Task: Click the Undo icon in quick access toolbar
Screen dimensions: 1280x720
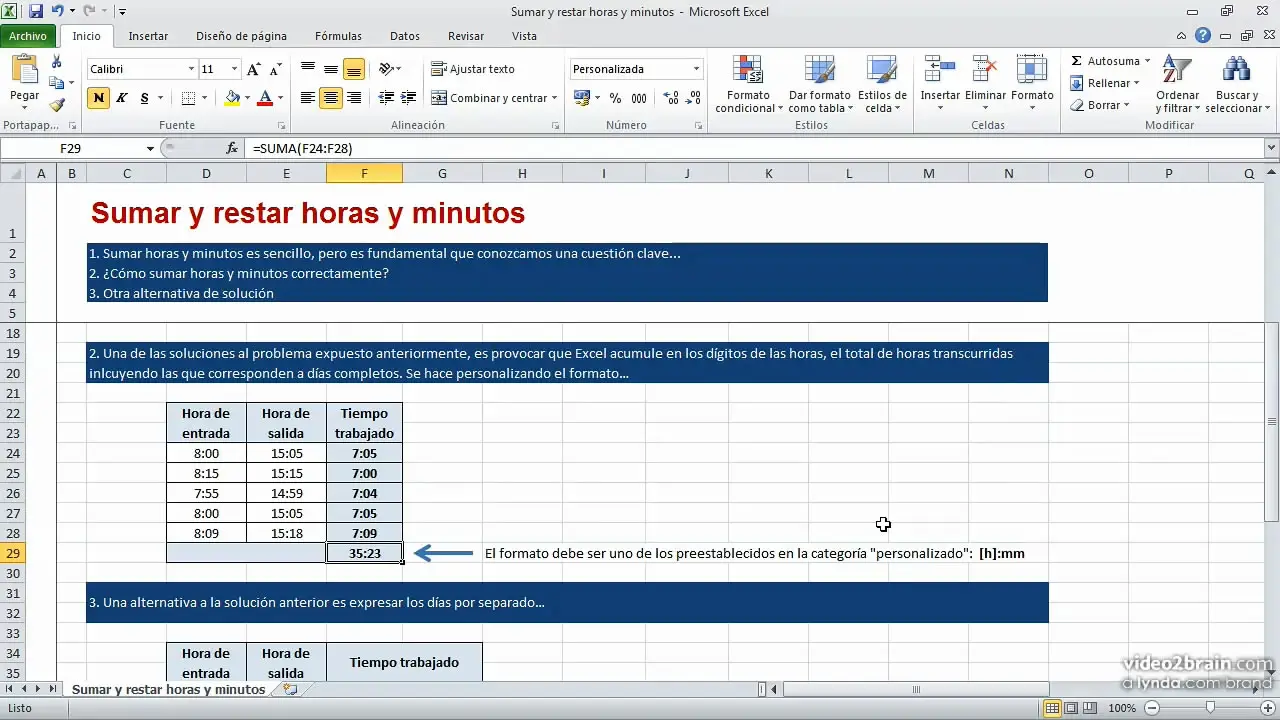Action: [x=58, y=11]
